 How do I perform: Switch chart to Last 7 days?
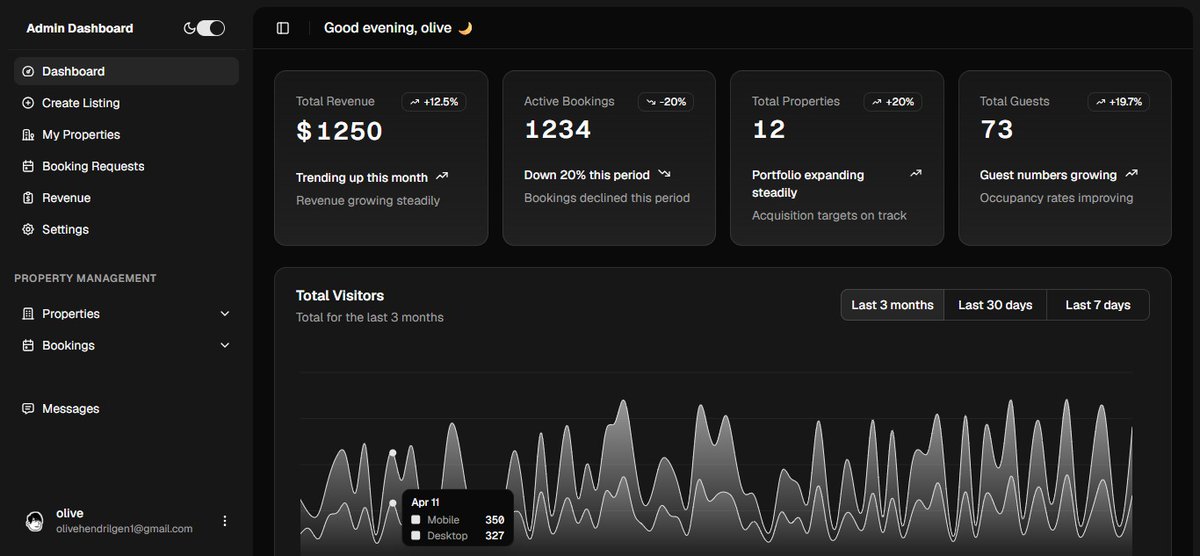pos(1098,305)
